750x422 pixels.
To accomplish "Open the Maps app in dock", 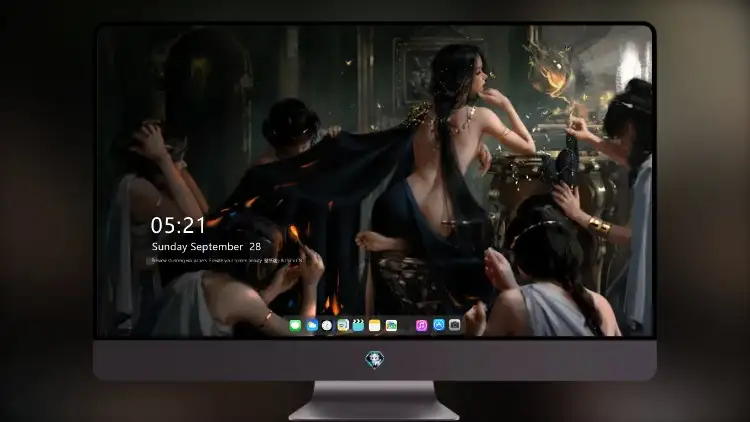I will pyautogui.click(x=391, y=325).
